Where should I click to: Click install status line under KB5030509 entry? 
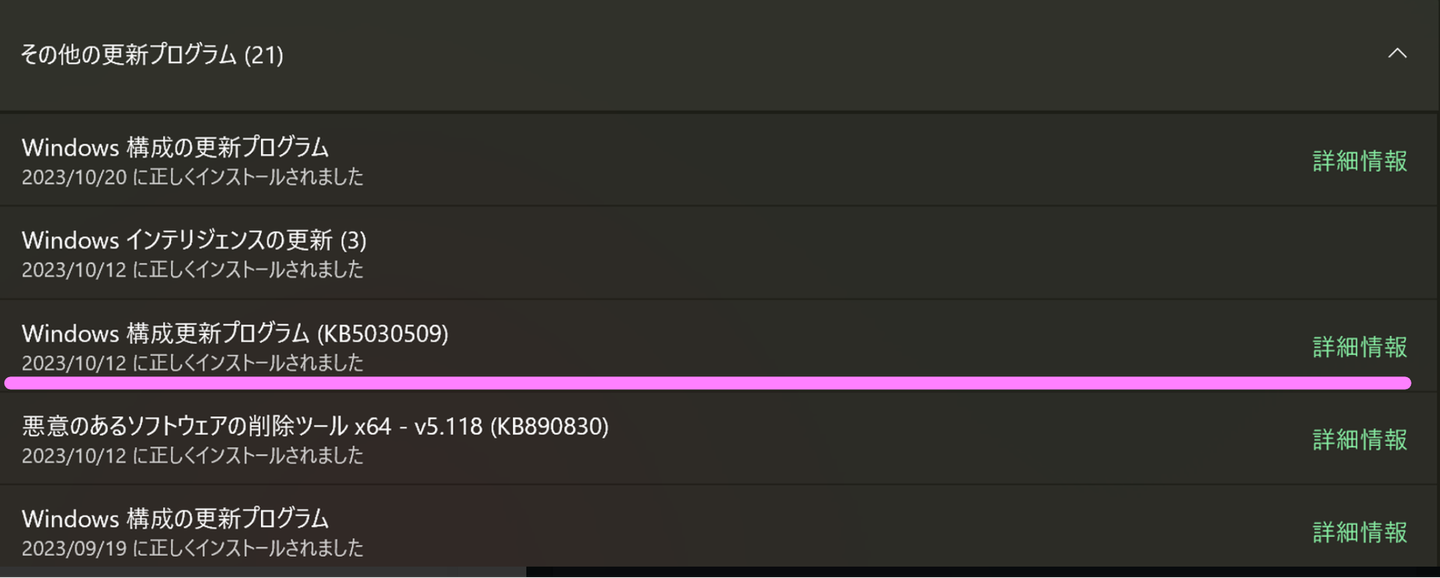192,363
